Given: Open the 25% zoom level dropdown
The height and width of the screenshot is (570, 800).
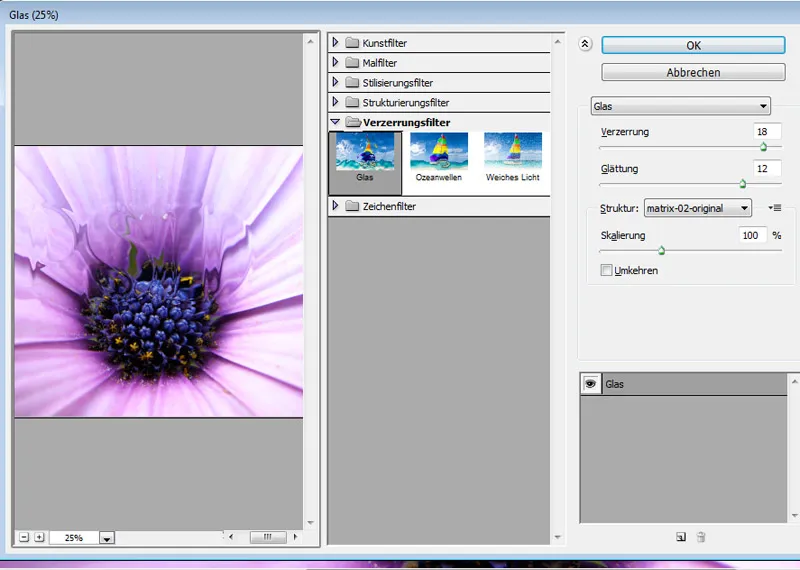Looking at the screenshot, I should tap(107, 538).
